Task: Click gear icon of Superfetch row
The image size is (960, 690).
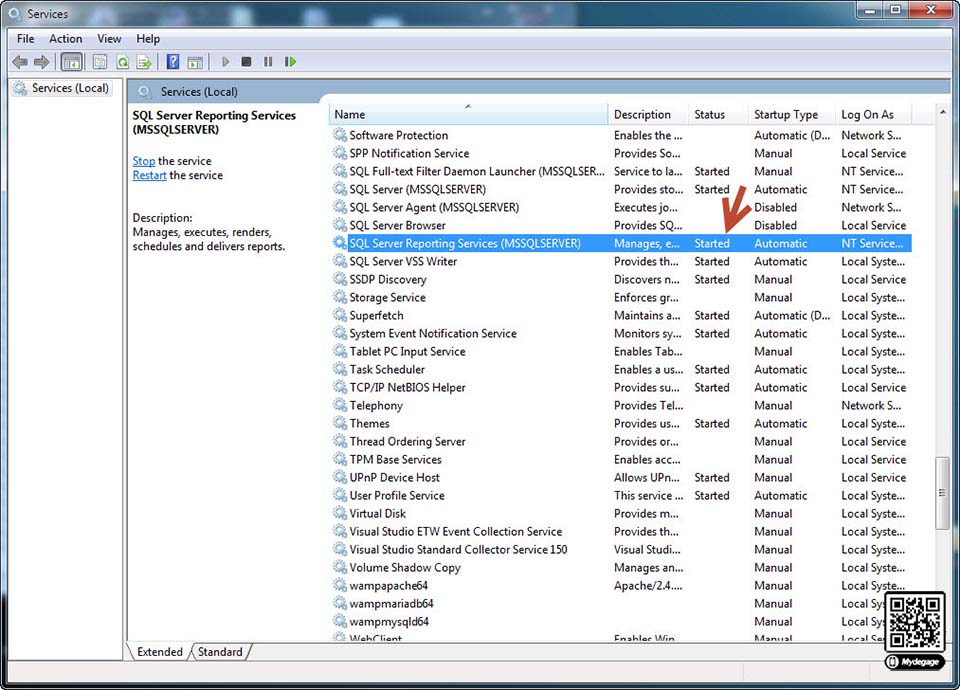Action: (340, 315)
